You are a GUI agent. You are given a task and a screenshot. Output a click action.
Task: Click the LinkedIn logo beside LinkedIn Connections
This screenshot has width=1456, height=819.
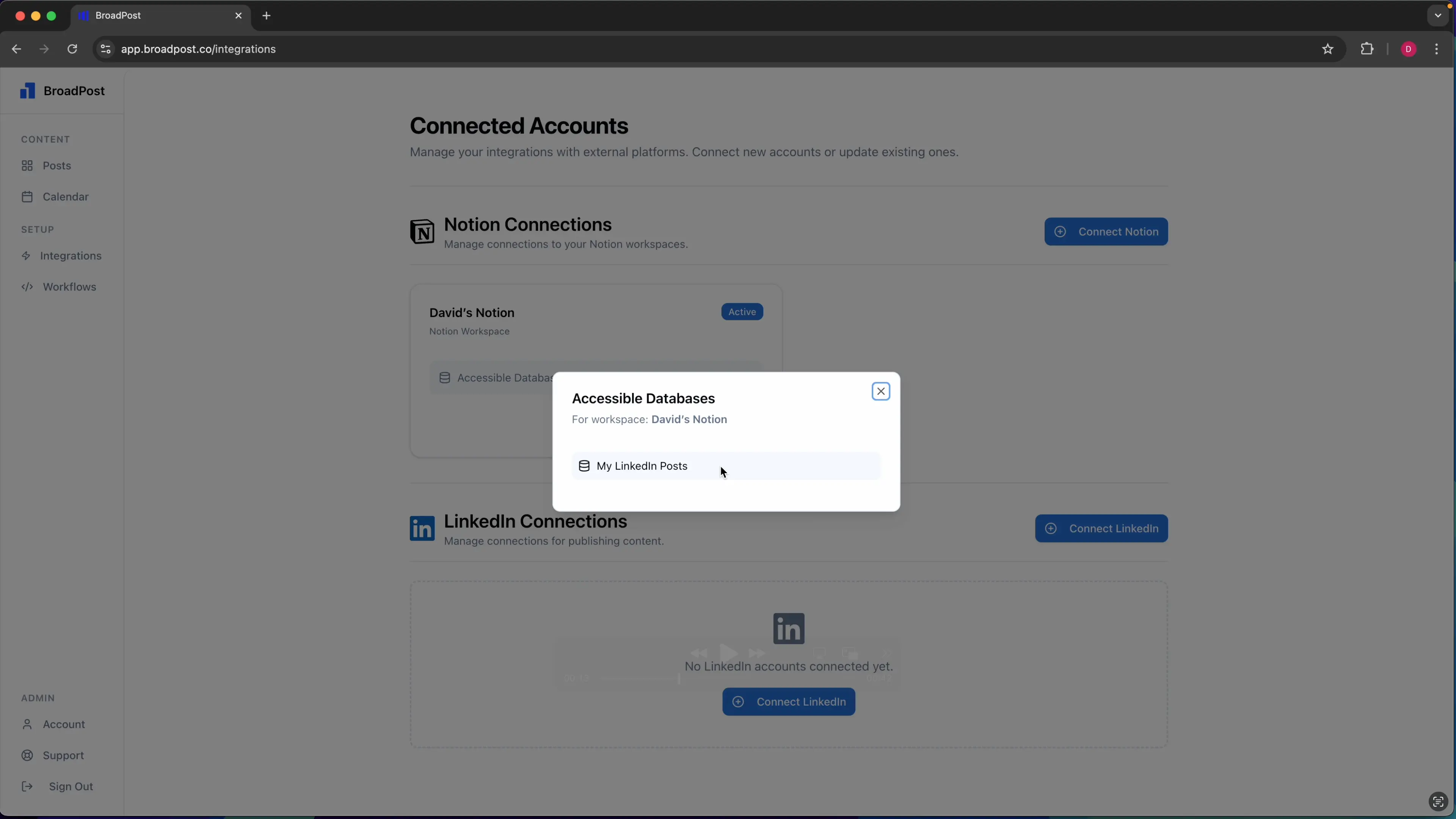[x=423, y=529]
